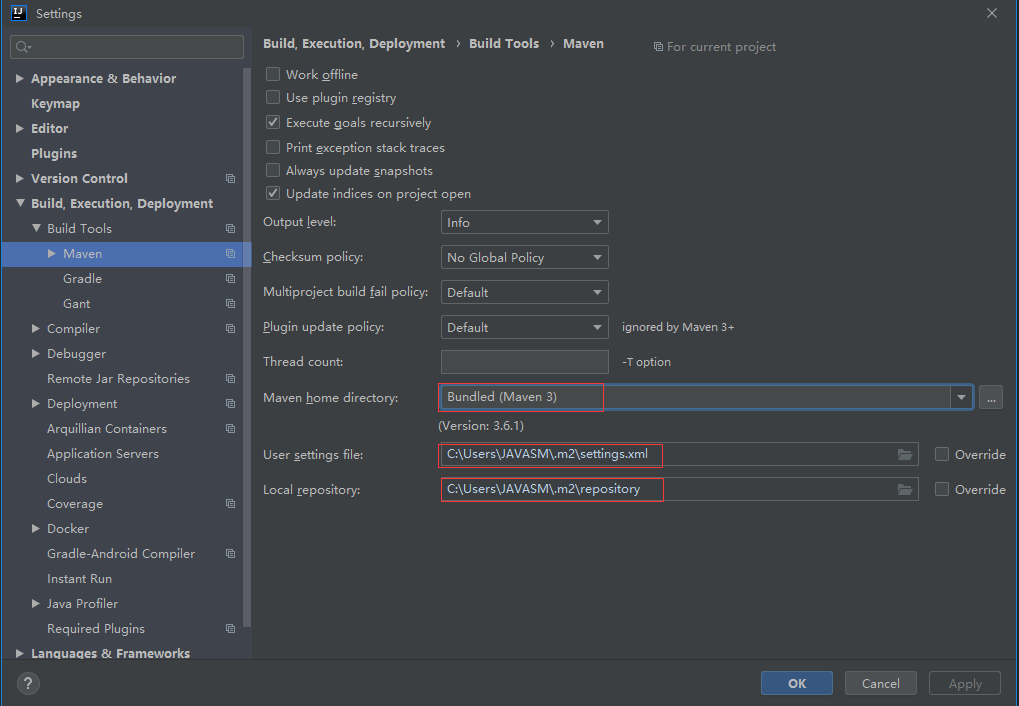1019x706 pixels.
Task: Expand the Java Profiler tree node
Action: click(36, 603)
